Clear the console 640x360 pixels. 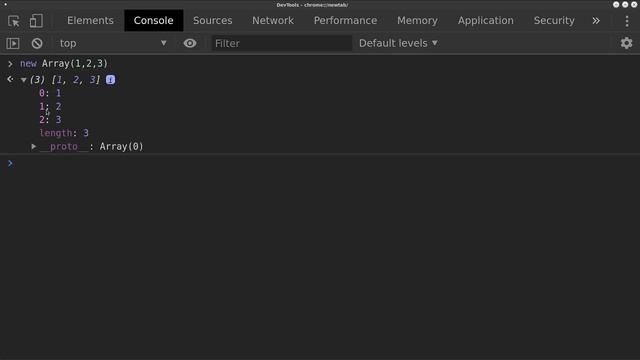pos(37,43)
